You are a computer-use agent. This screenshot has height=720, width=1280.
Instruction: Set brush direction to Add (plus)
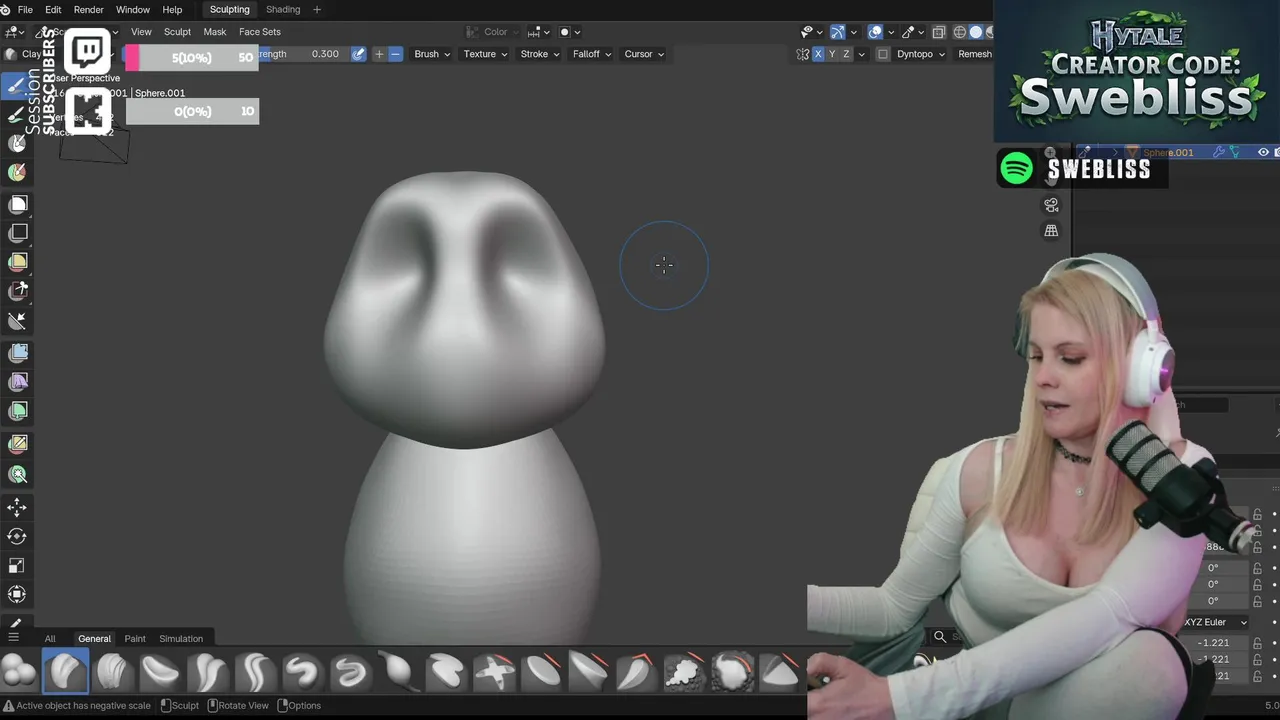[x=379, y=54]
